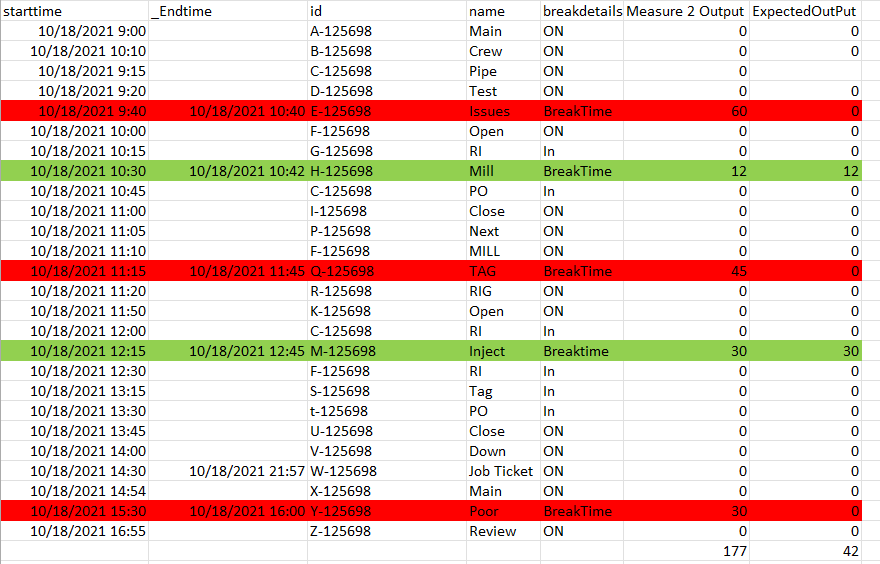Select the name cell Inject
This screenshot has width=880, height=564.
(x=503, y=351)
